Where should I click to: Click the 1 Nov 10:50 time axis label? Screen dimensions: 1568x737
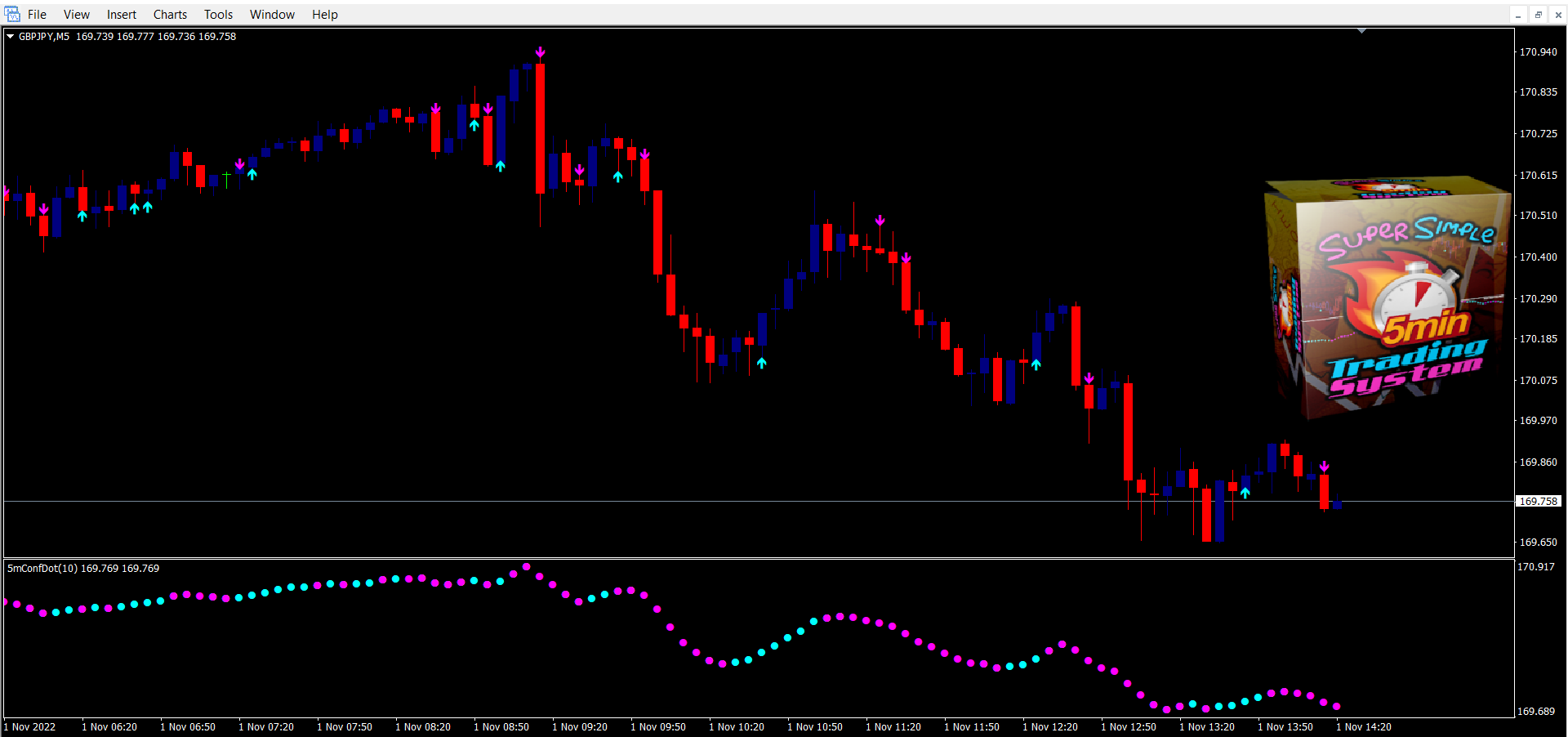coord(815,726)
